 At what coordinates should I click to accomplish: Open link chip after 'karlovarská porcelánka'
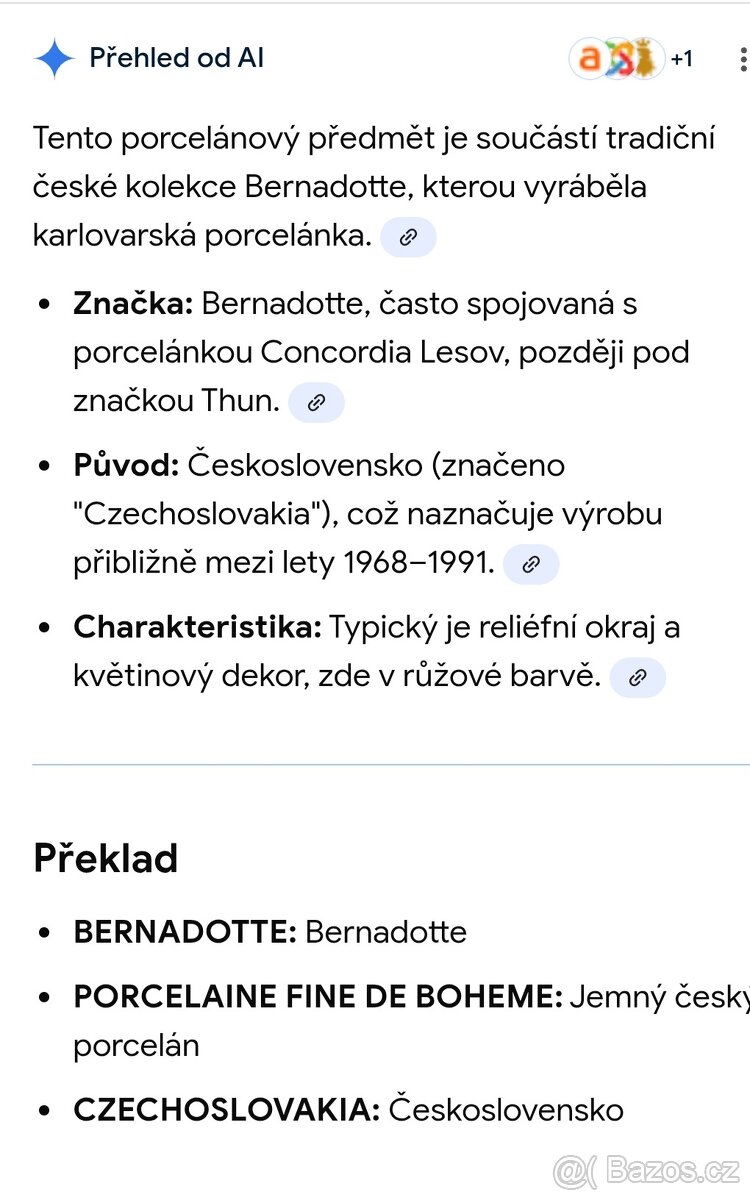[x=408, y=237]
